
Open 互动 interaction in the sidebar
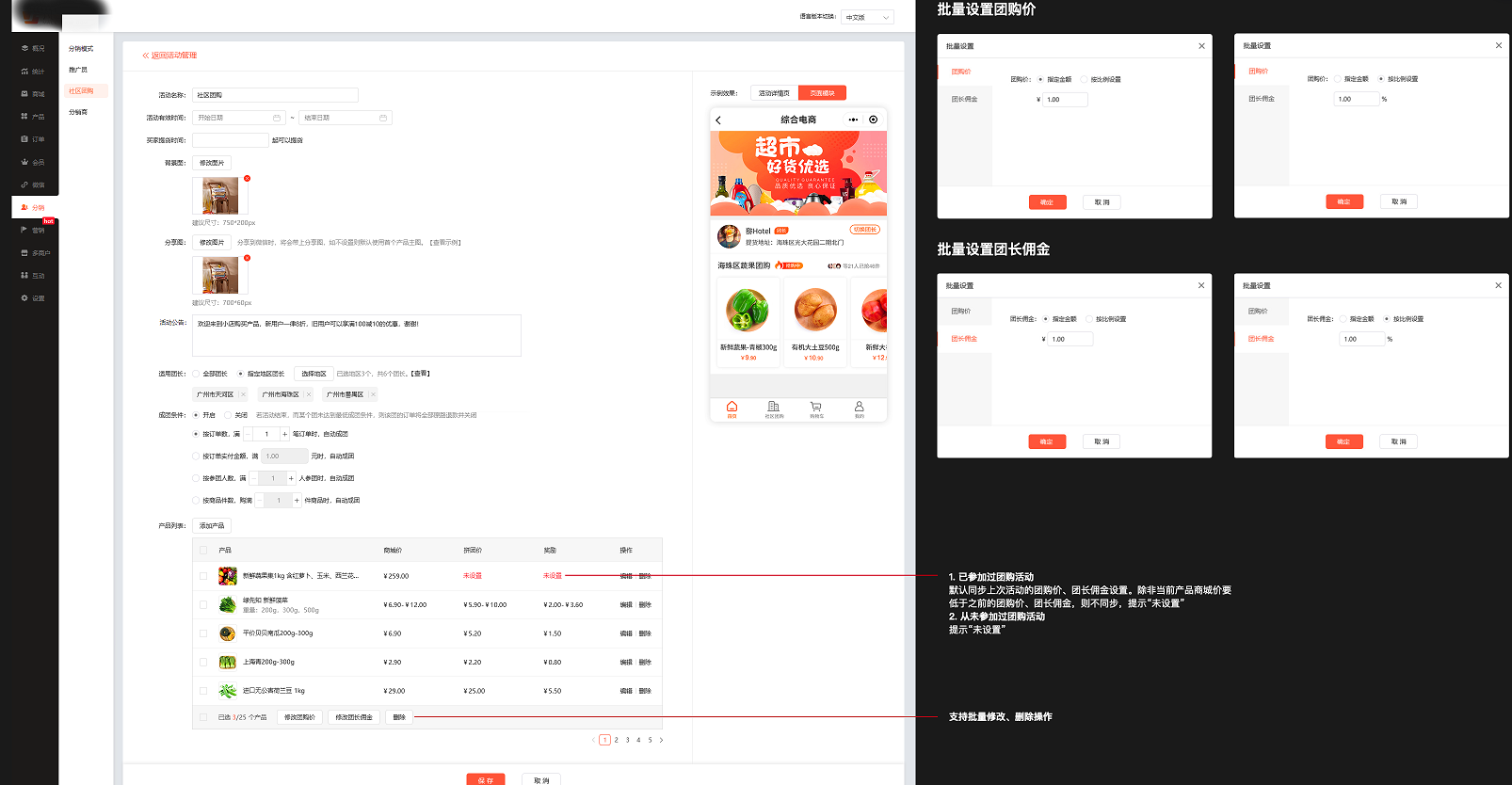[33, 276]
